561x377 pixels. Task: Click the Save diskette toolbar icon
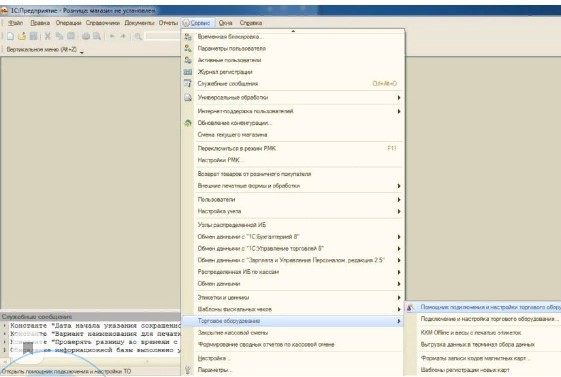click(x=34, y=36)
